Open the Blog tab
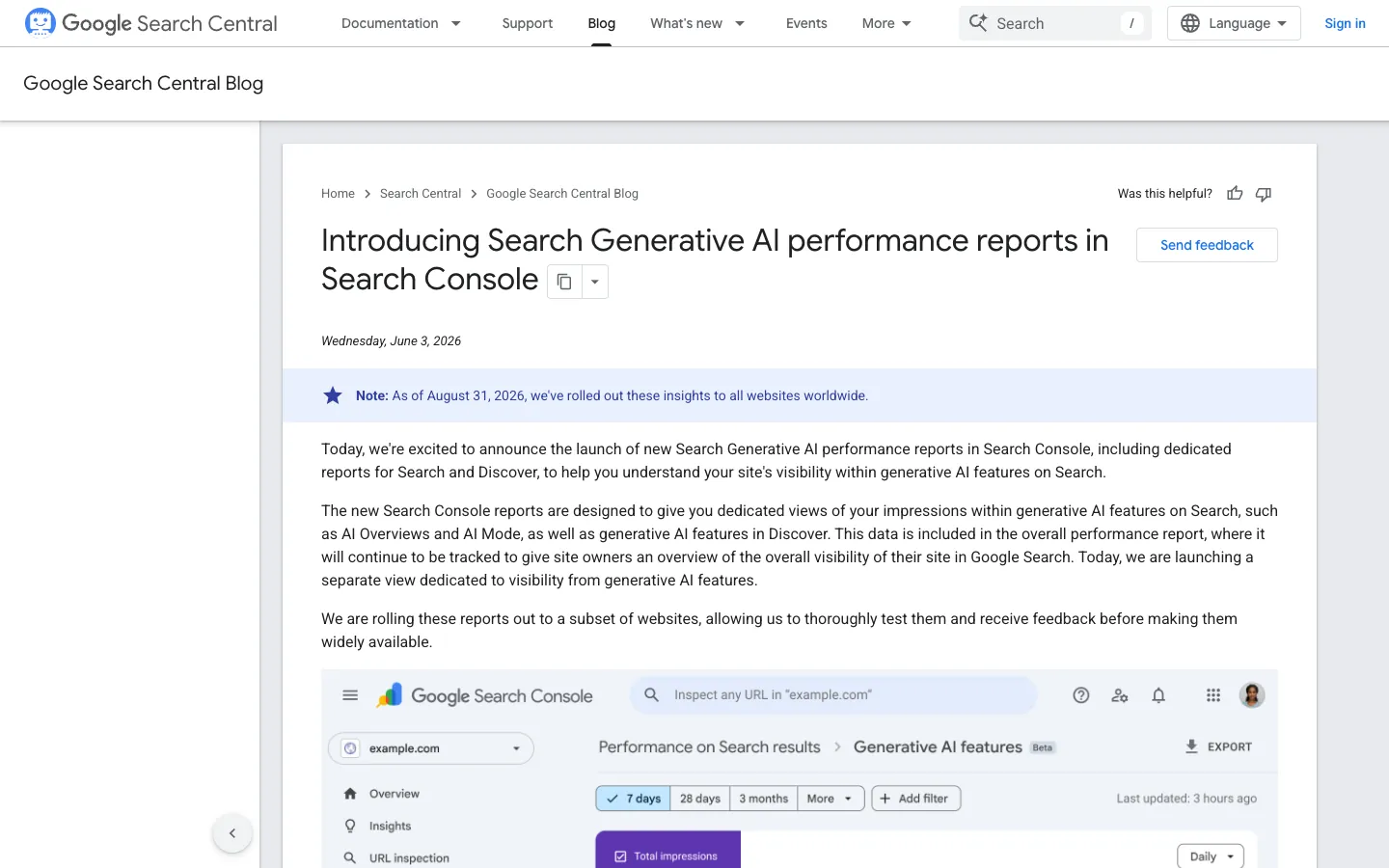Screen dimensions: 1389x868 (602, 23)
